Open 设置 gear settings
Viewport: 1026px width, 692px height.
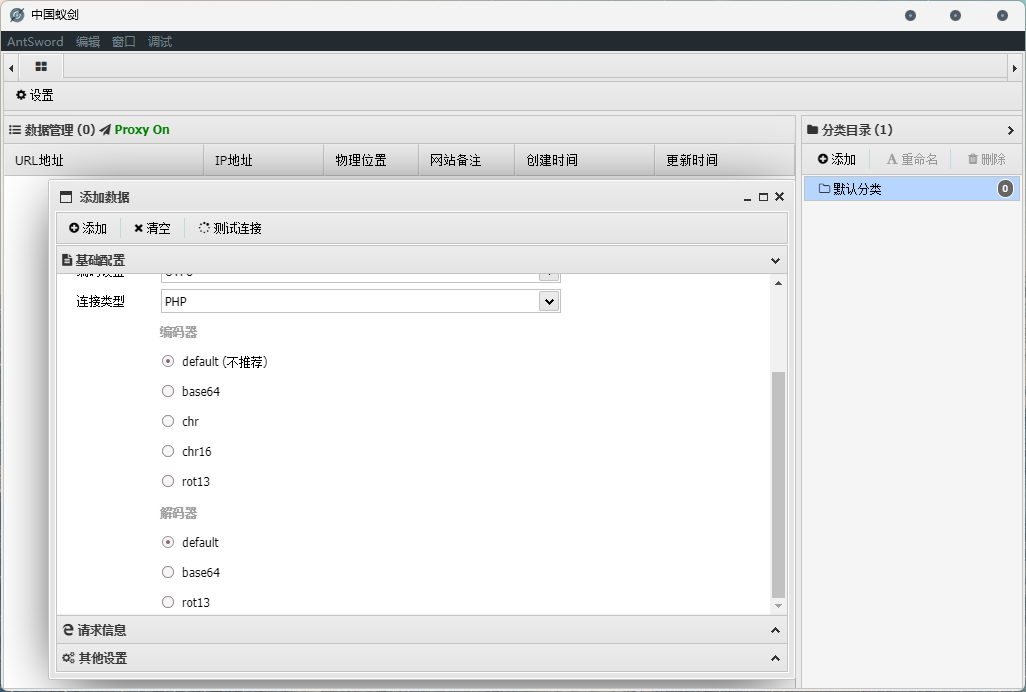pos(34,96)
